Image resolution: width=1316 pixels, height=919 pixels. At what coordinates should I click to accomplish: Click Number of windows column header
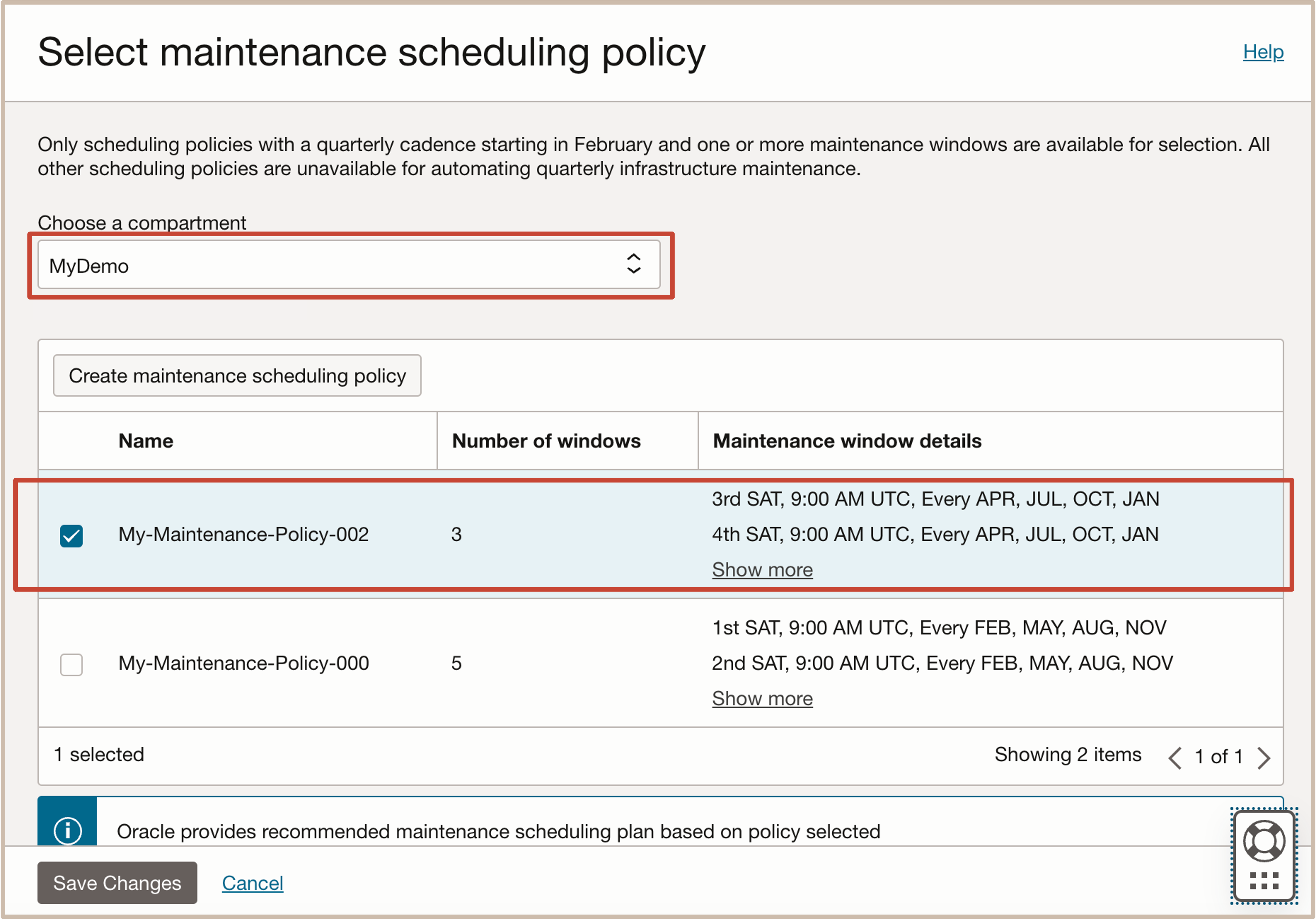point(546,441)
